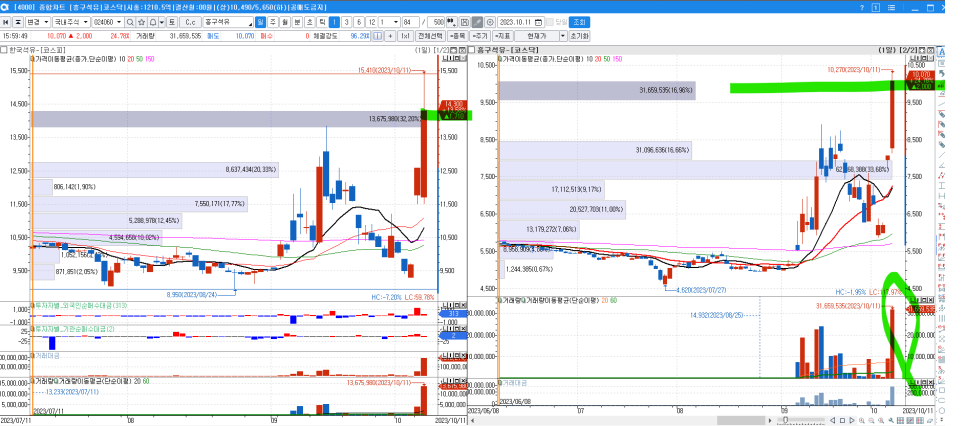Click the round target settings icon
The image size is (966, 426).
click(490, 22)
